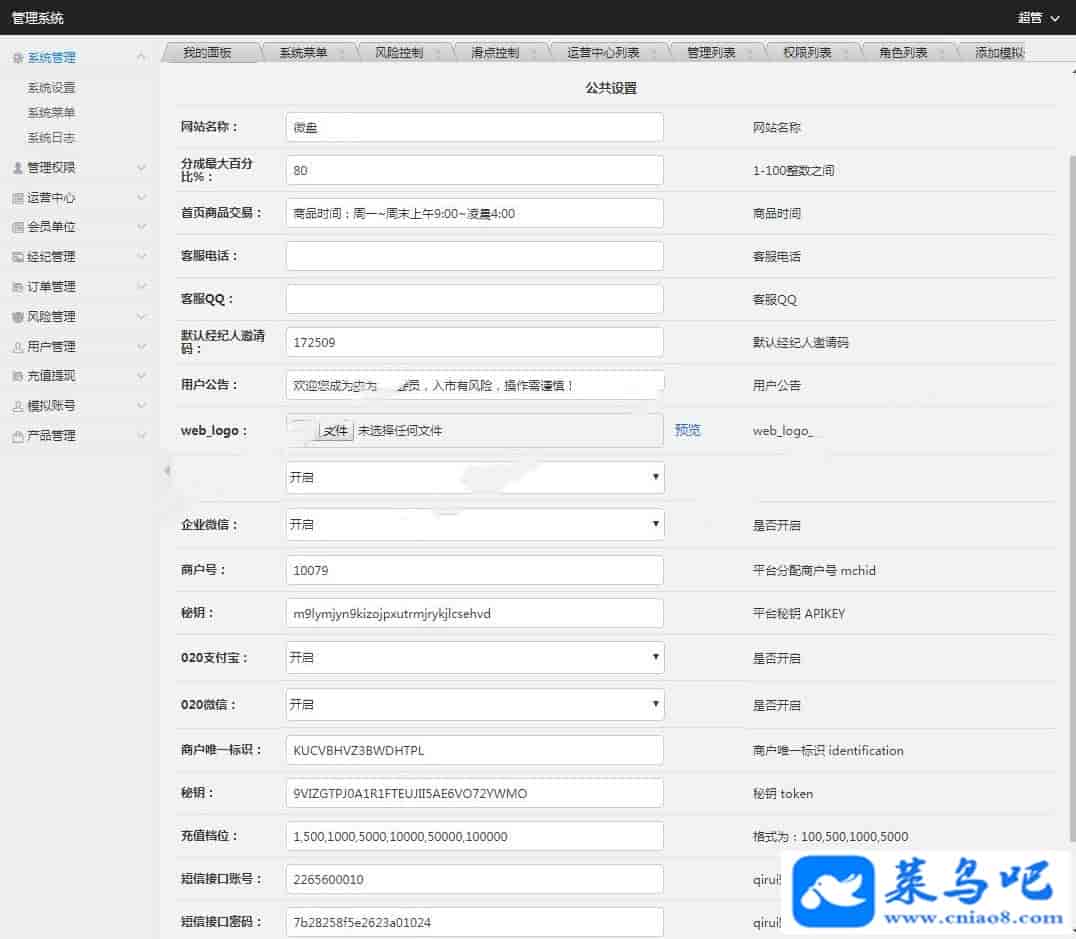Click the gear icon beside 系统管理
Screen dimensions: 1076x939
click(18, 58)
